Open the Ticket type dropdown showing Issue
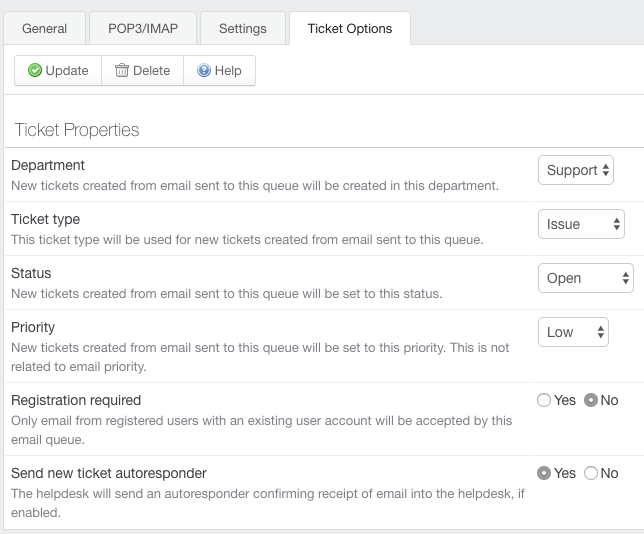The image size is (644, 534). click(x=581, y=224)
